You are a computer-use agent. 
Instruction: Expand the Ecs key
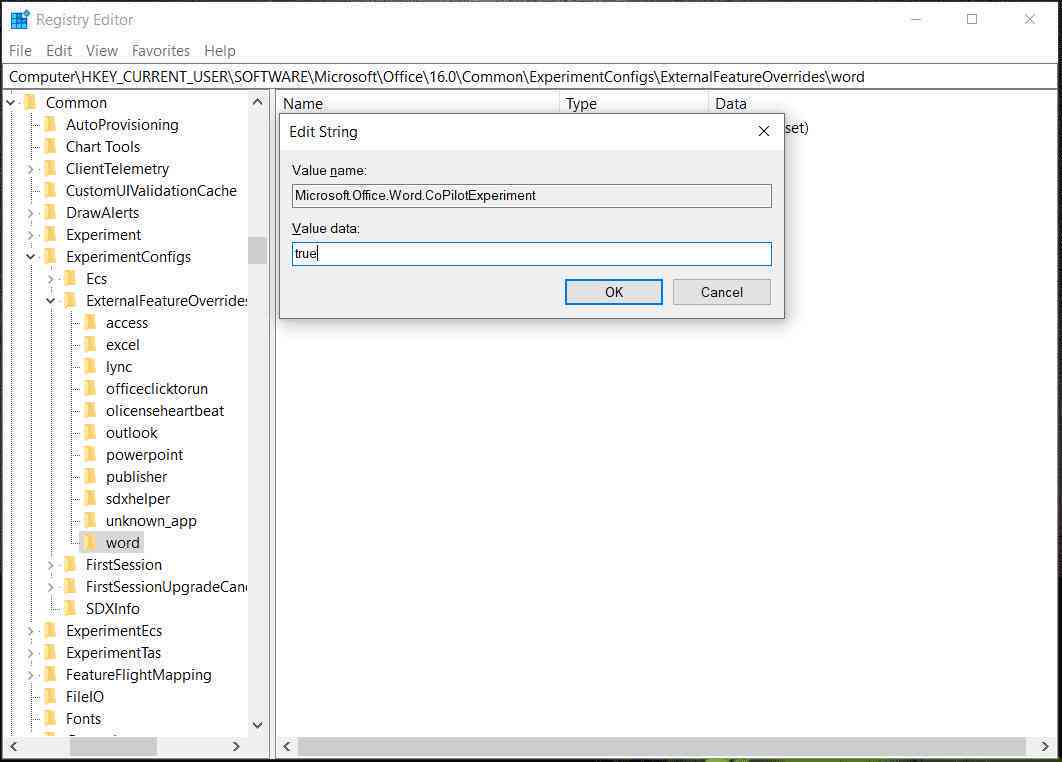pos(51,279)
